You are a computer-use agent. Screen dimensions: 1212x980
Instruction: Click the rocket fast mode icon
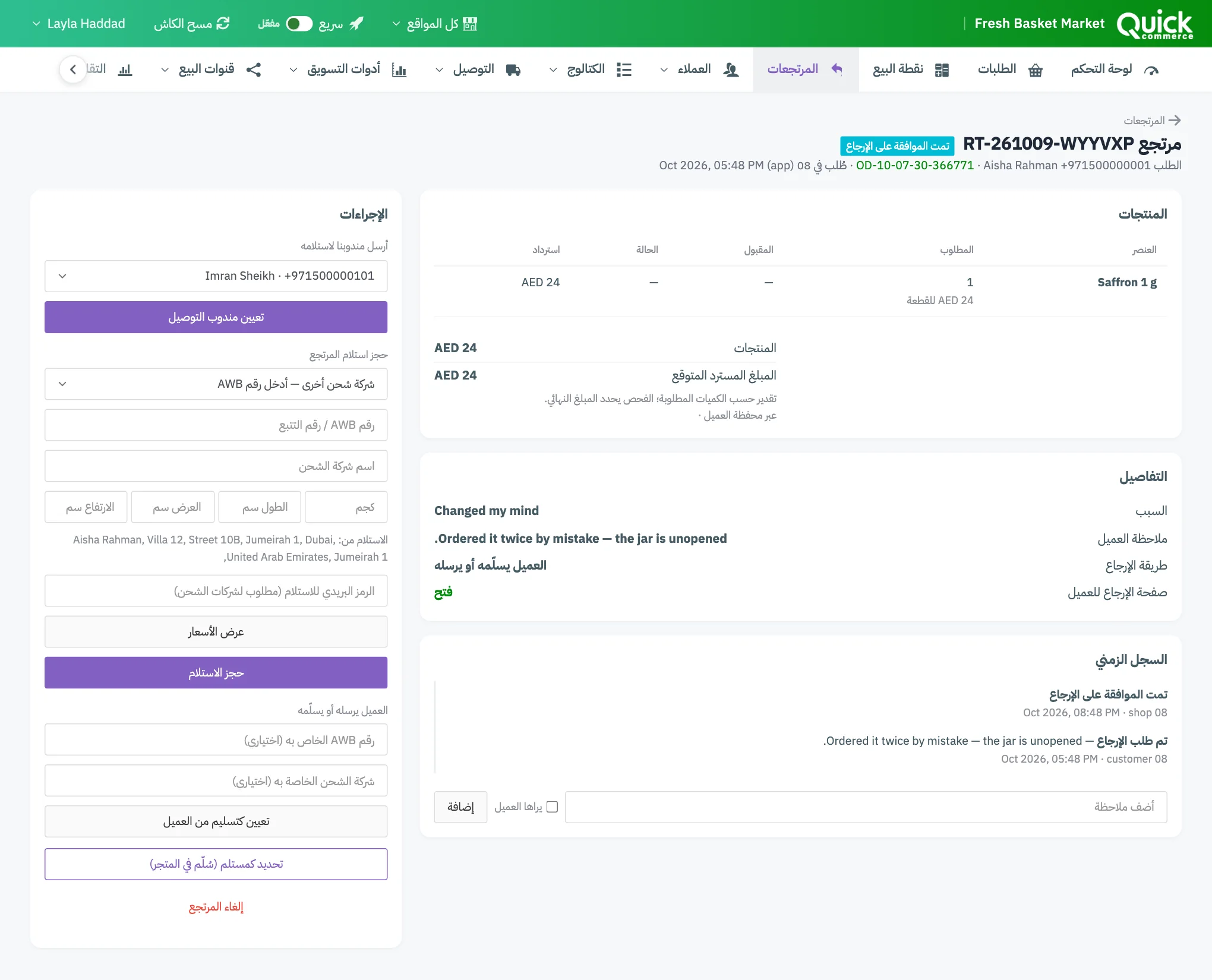[356, 24]
